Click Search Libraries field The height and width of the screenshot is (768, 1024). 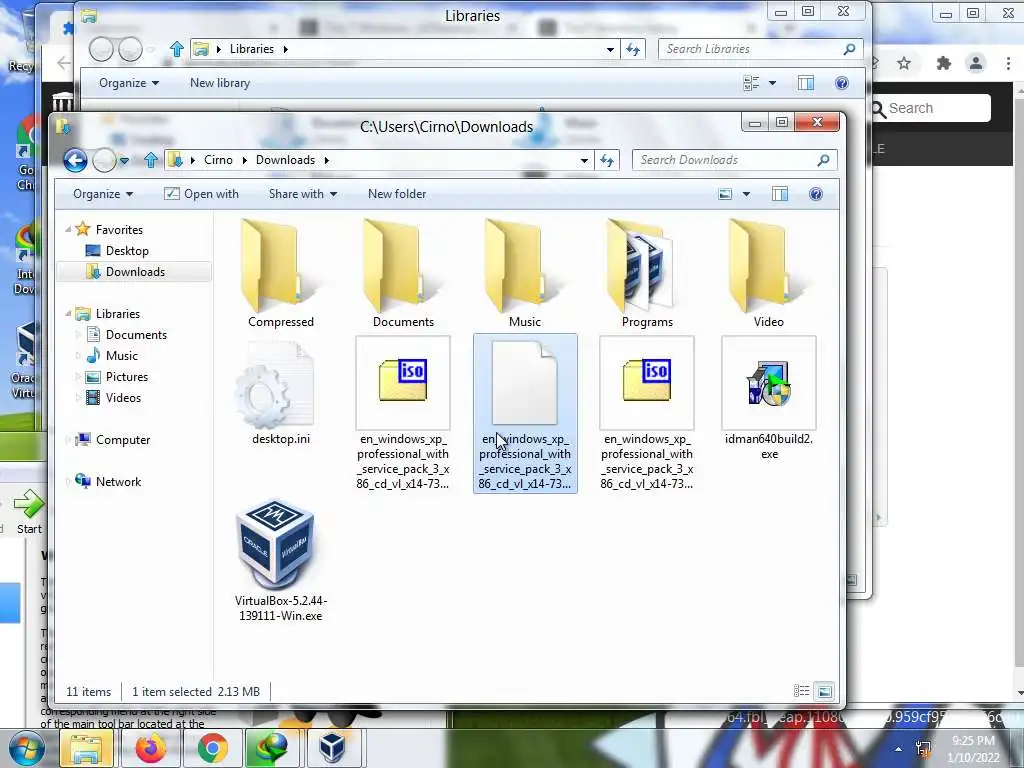761,49
